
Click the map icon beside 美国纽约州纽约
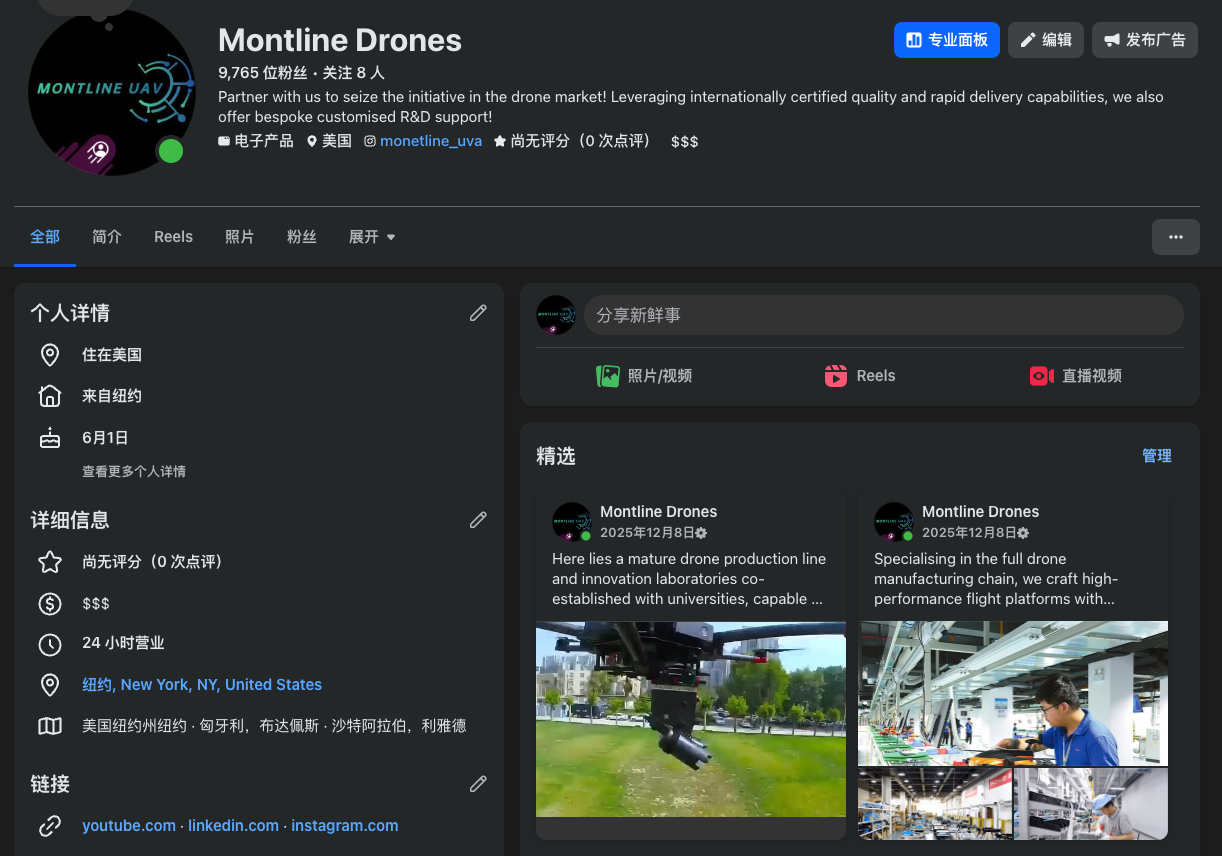click(x=50, y=726)
